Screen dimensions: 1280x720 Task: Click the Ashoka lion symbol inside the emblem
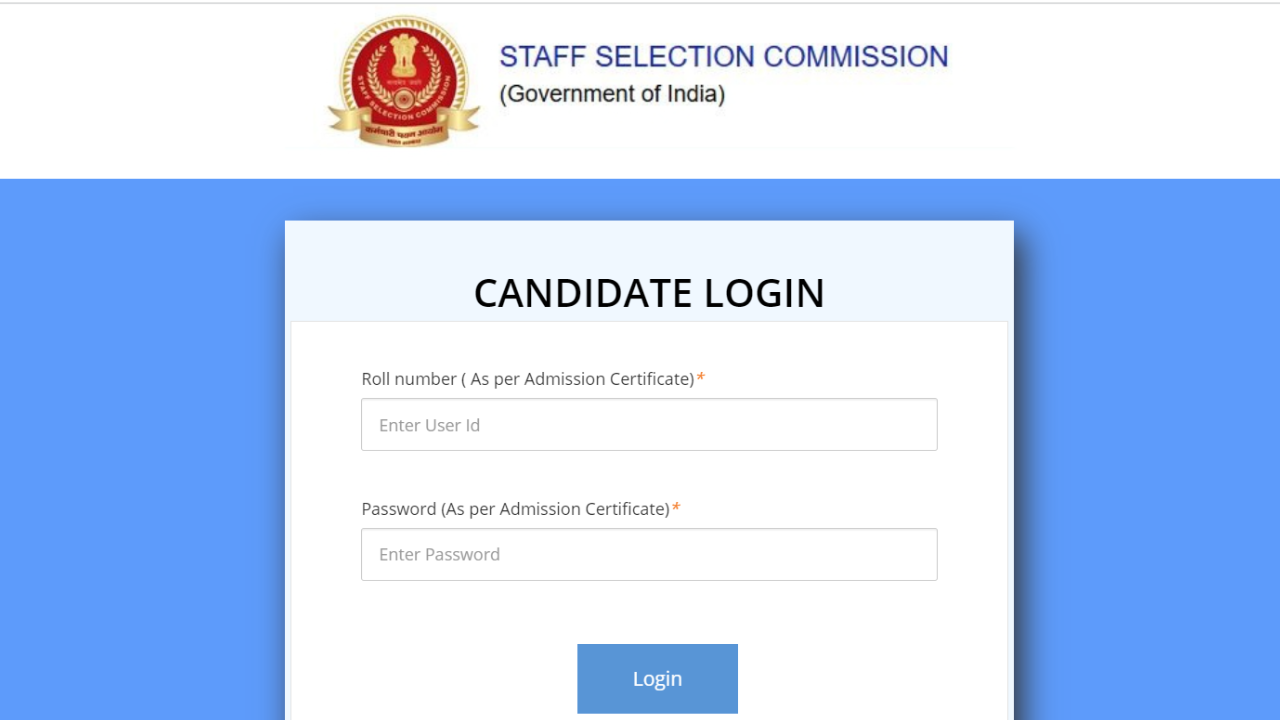[x=404, y=58]
